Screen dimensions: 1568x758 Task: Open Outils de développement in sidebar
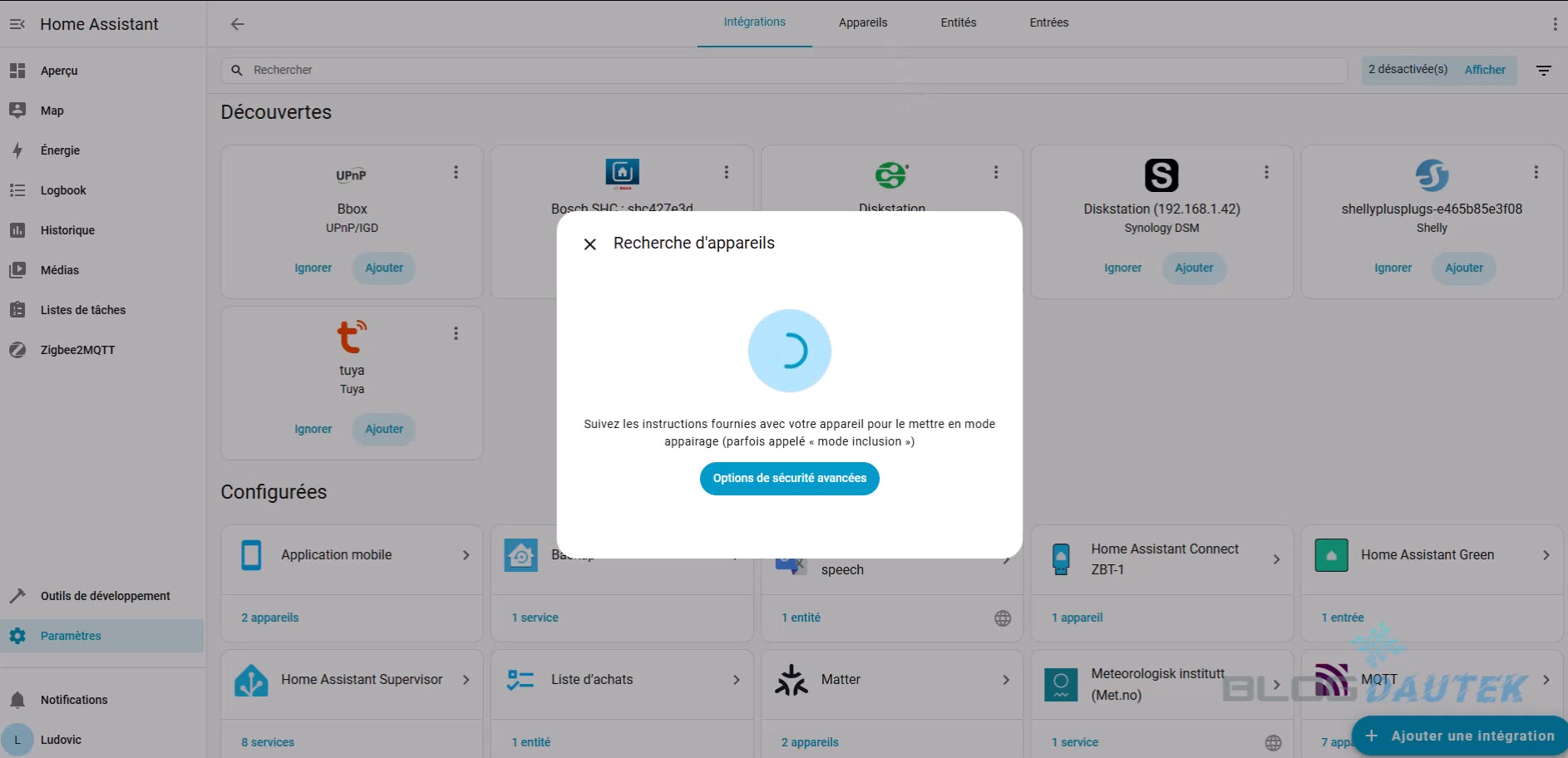pyautogui.click(x=105, y=596)
